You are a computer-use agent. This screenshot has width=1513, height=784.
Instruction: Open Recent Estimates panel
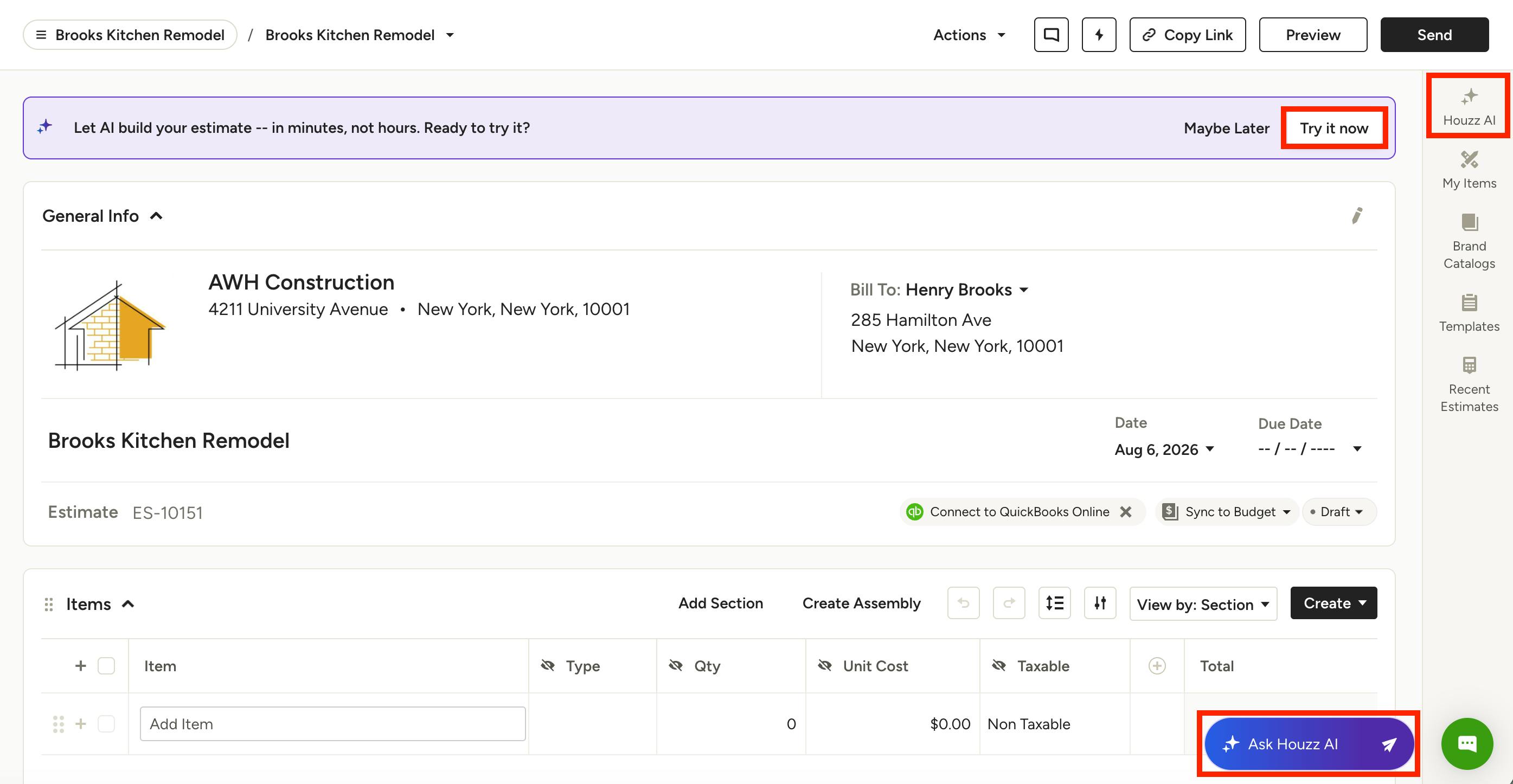point(1469,384)
